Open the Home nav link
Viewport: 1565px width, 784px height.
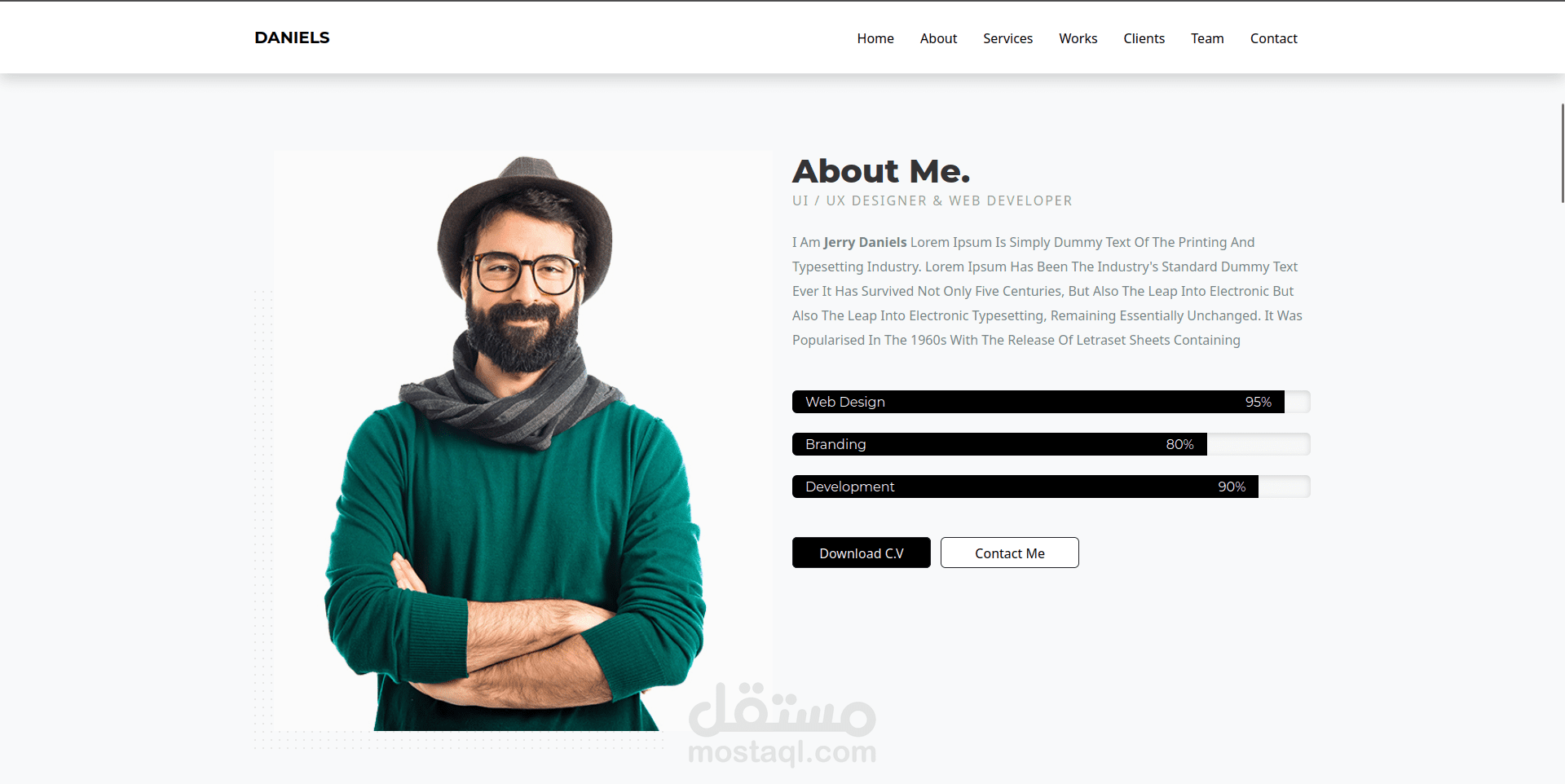tap(875, 38)
